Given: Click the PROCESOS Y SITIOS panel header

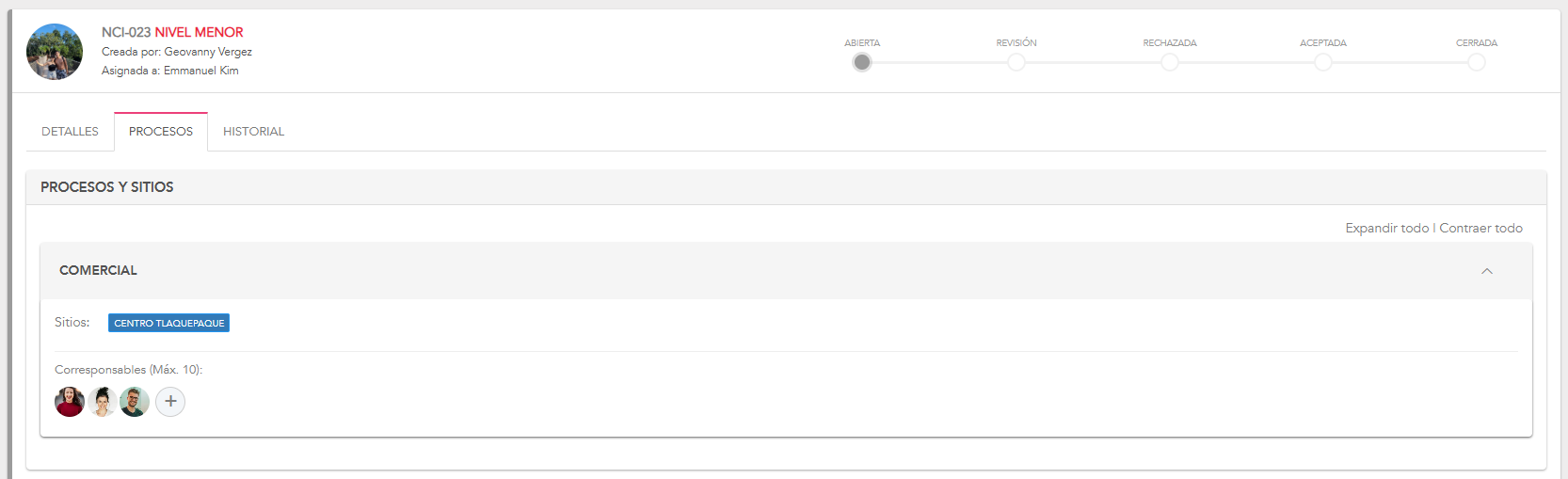Looking at the screenshot, I should click(107, 187).
